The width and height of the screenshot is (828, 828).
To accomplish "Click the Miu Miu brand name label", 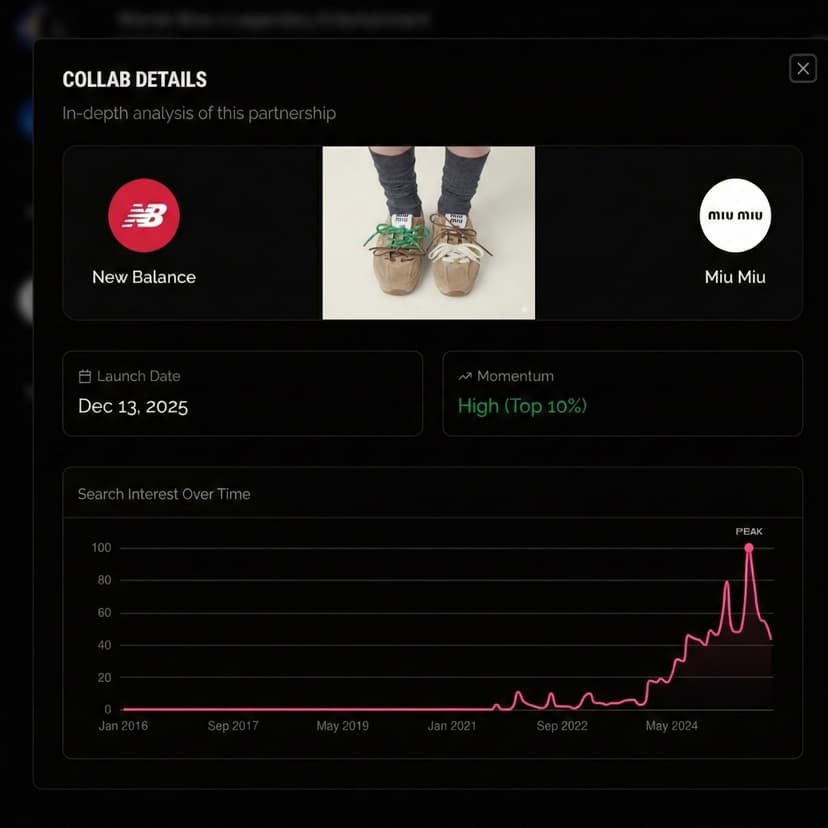I will click(735, 277).
